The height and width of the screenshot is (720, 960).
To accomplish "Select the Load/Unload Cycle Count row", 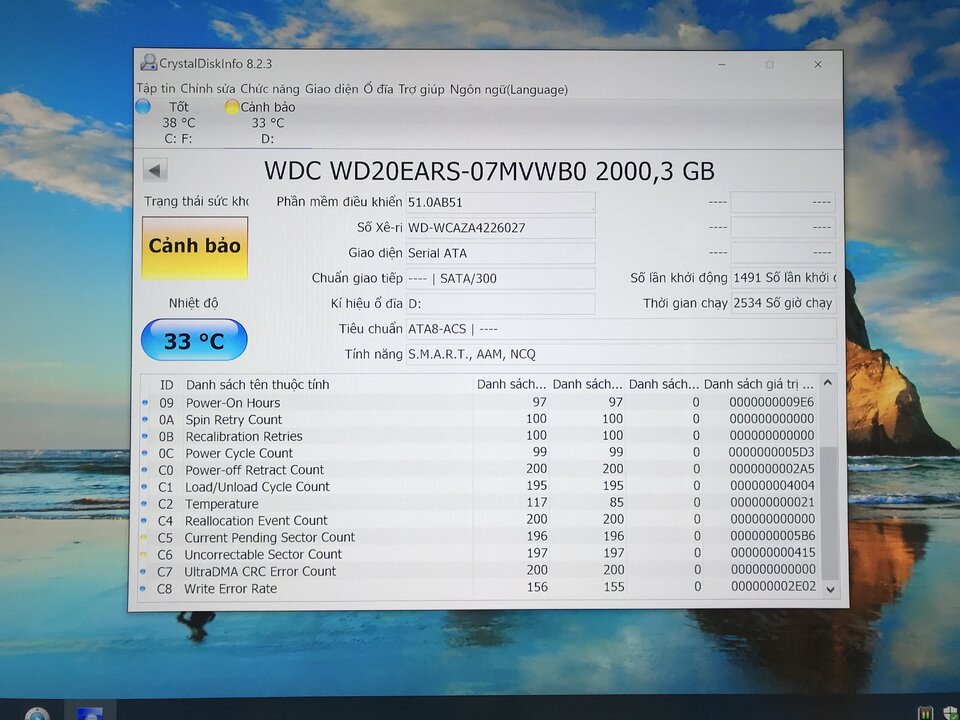I will 479,487.
